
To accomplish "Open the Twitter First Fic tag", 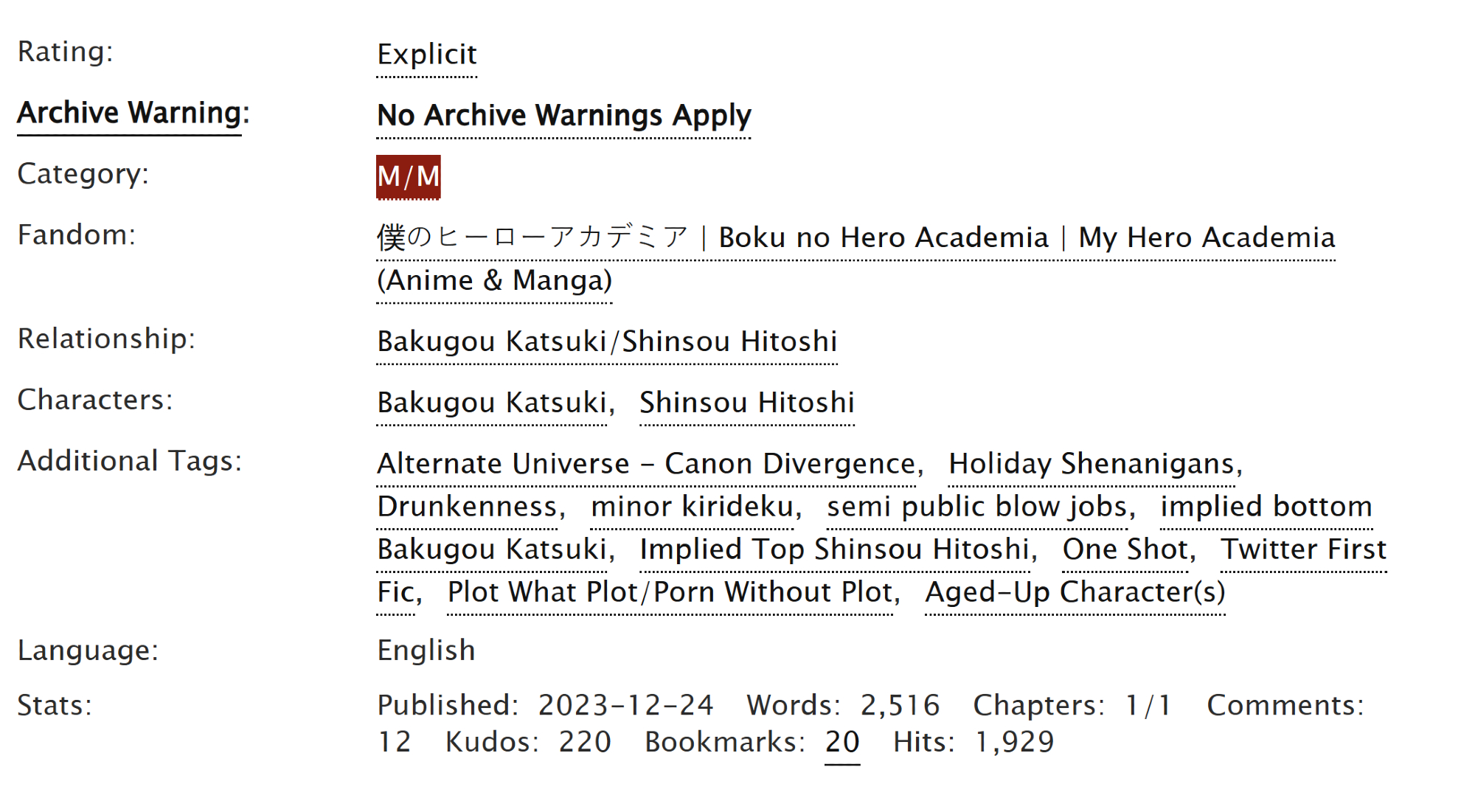I will [1303, 550].
